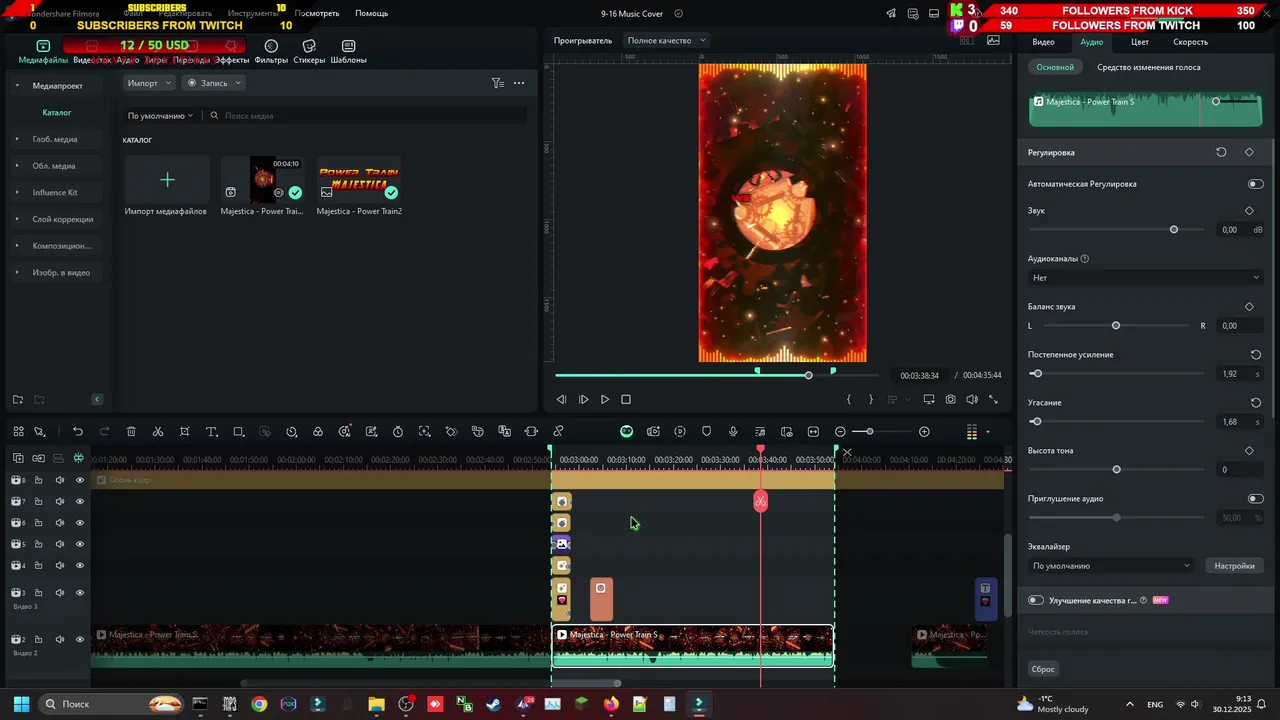
Task: Set mark-in point with left brace
Action: click(x=849, y=399)
